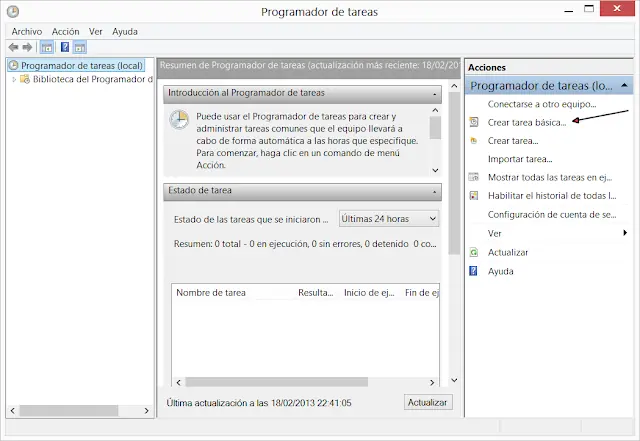Click the Ayuda icon in Acciones panel

(x=473, y=271)
